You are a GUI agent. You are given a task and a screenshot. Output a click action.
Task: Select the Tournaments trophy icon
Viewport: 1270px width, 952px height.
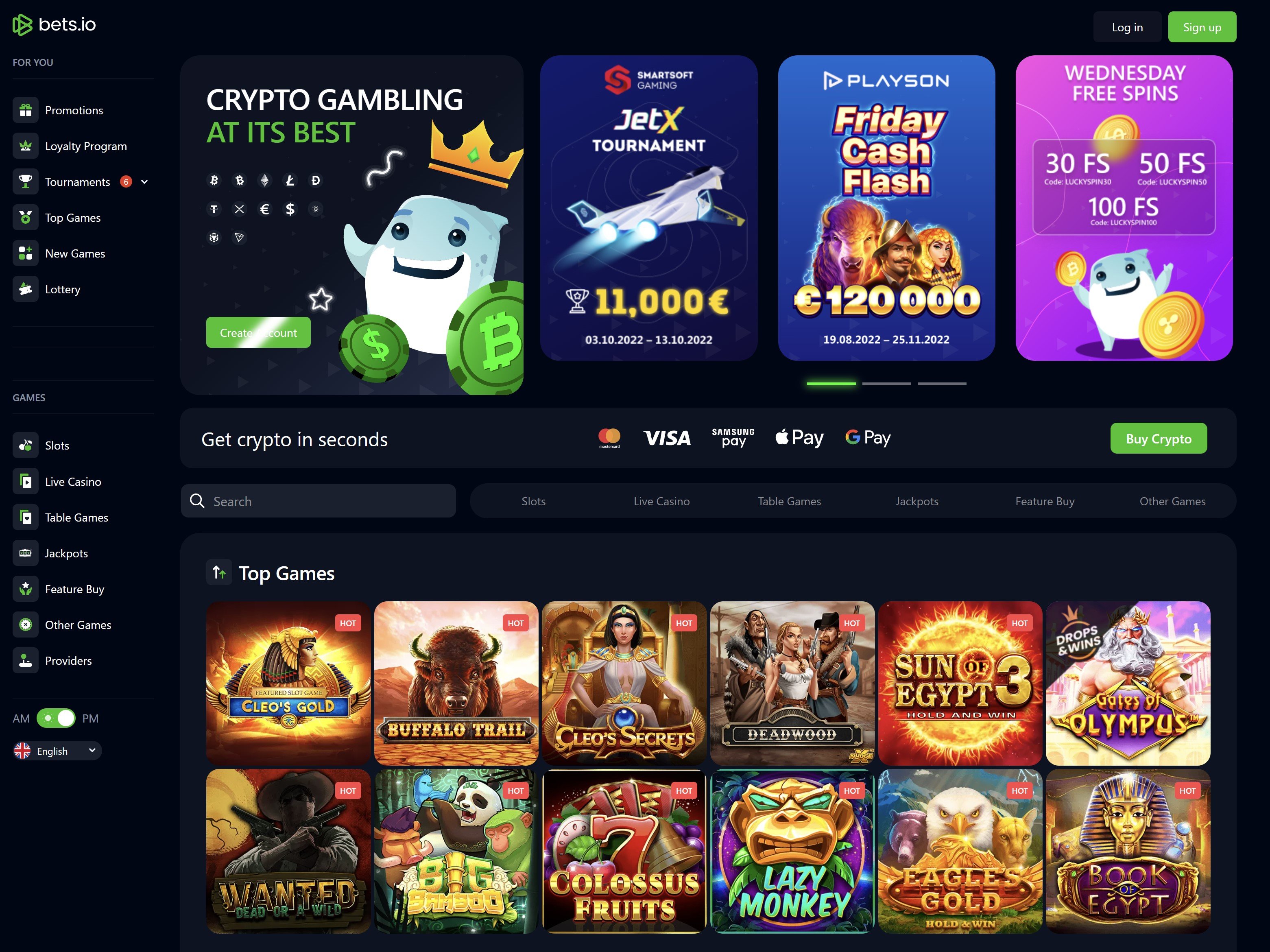25,182
